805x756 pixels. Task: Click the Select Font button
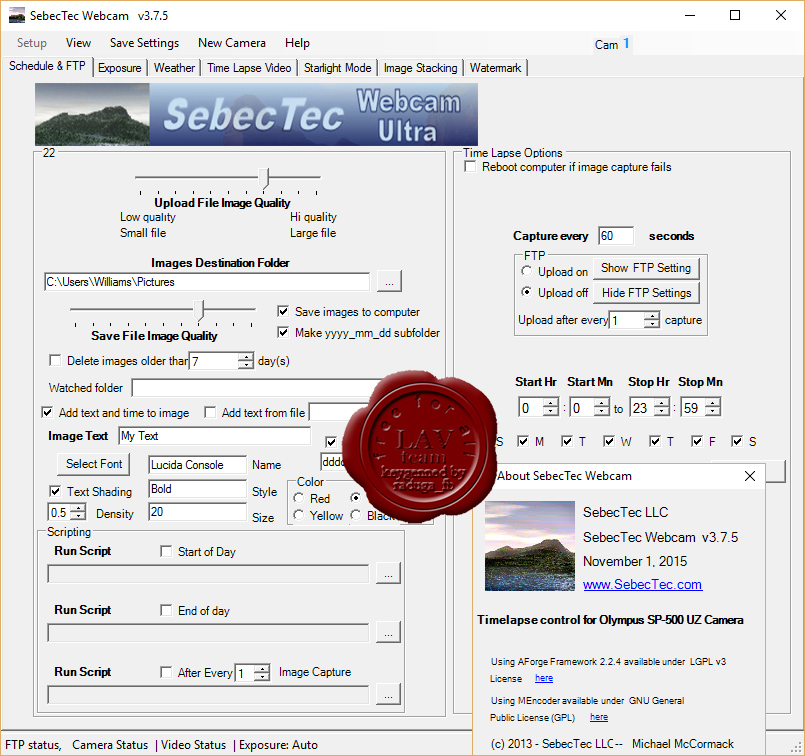[93, 464]
